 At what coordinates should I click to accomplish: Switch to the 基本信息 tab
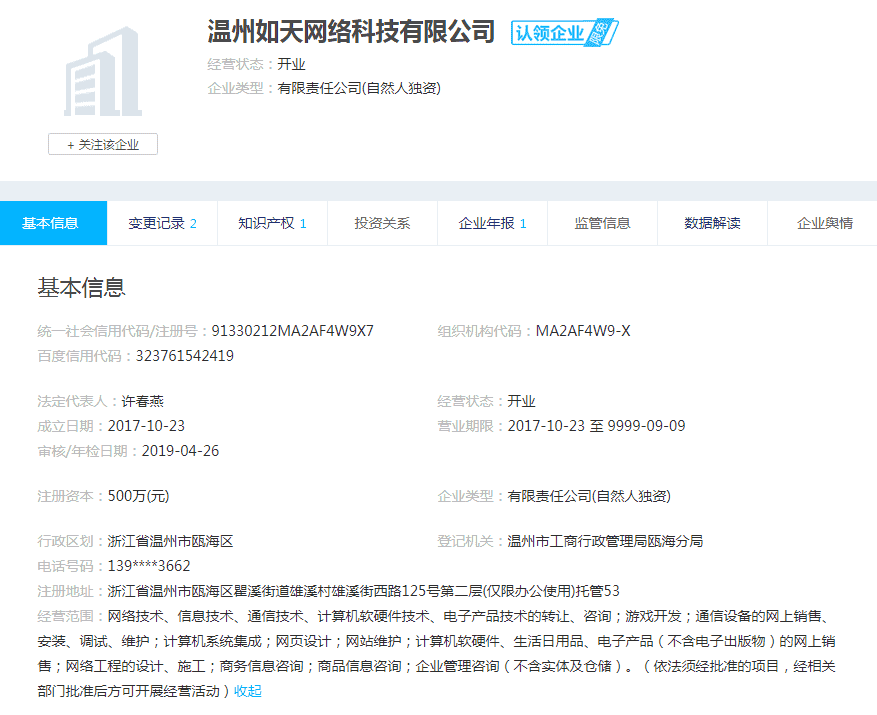[53, 223]
